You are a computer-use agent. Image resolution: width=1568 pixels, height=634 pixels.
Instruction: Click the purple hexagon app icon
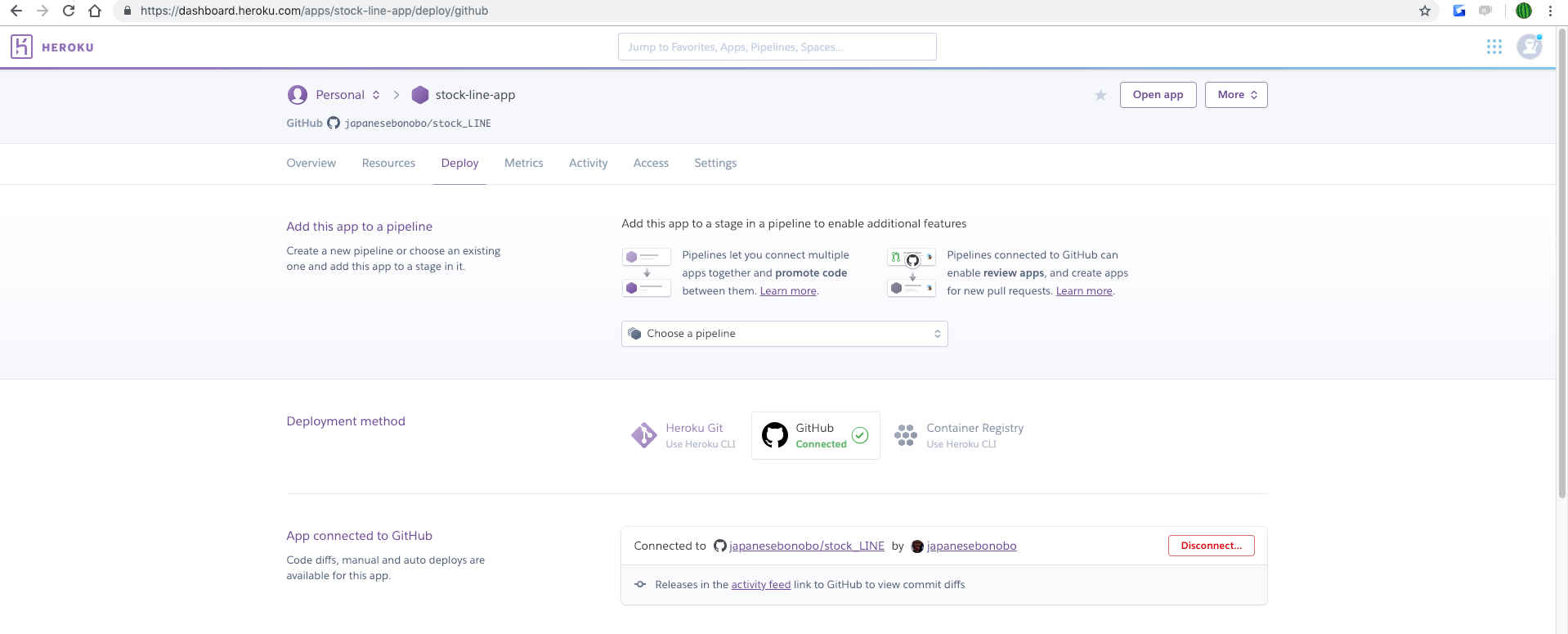click(420, 95)
